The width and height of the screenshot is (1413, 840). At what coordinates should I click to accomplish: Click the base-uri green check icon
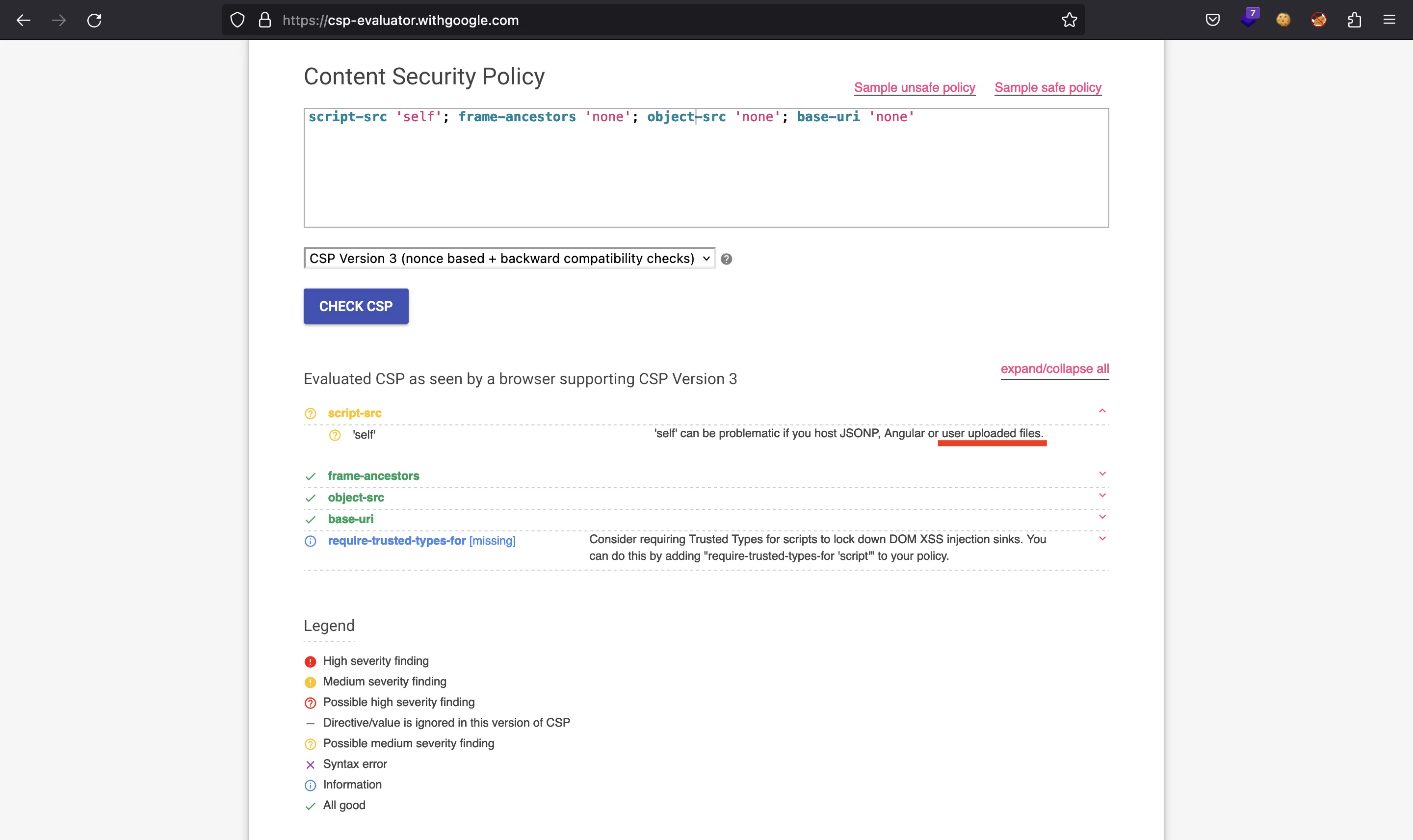(310, 520)
